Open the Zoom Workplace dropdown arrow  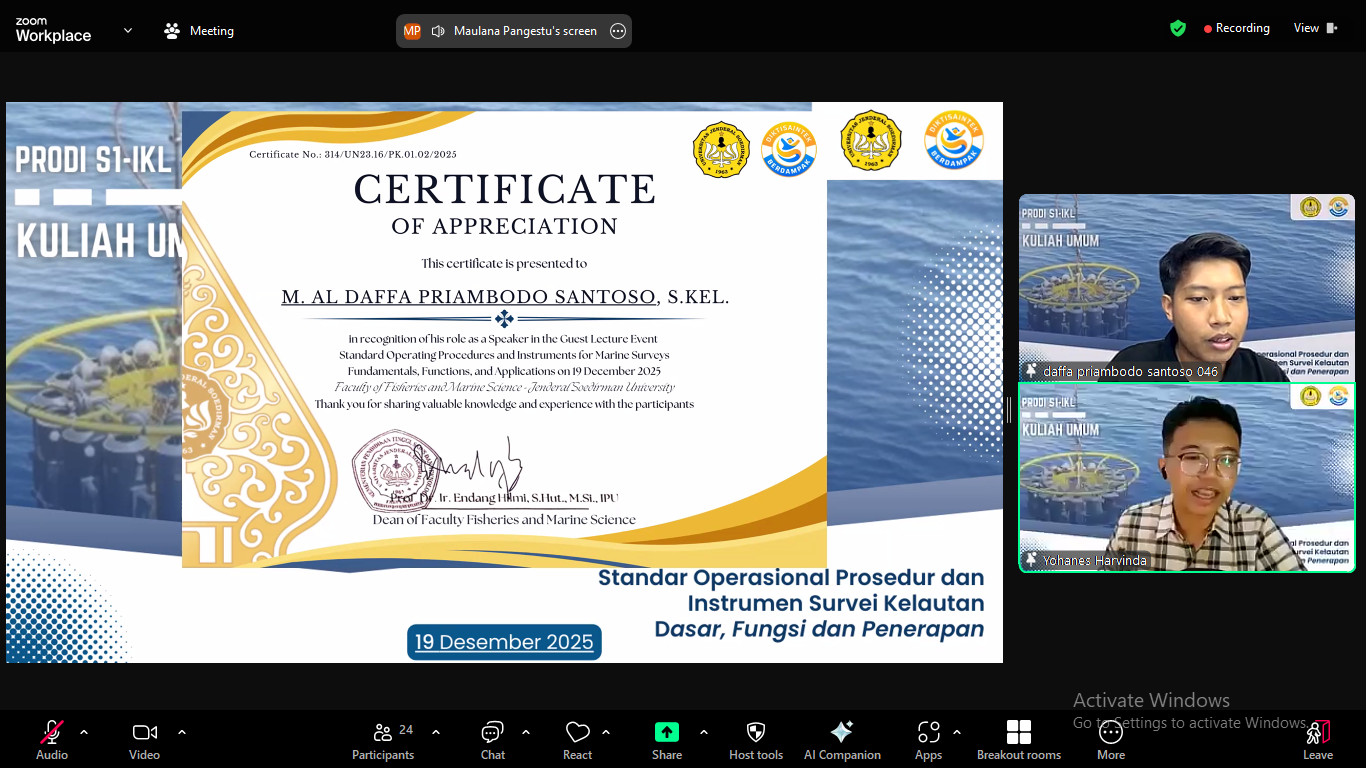[x=128, y=30]
